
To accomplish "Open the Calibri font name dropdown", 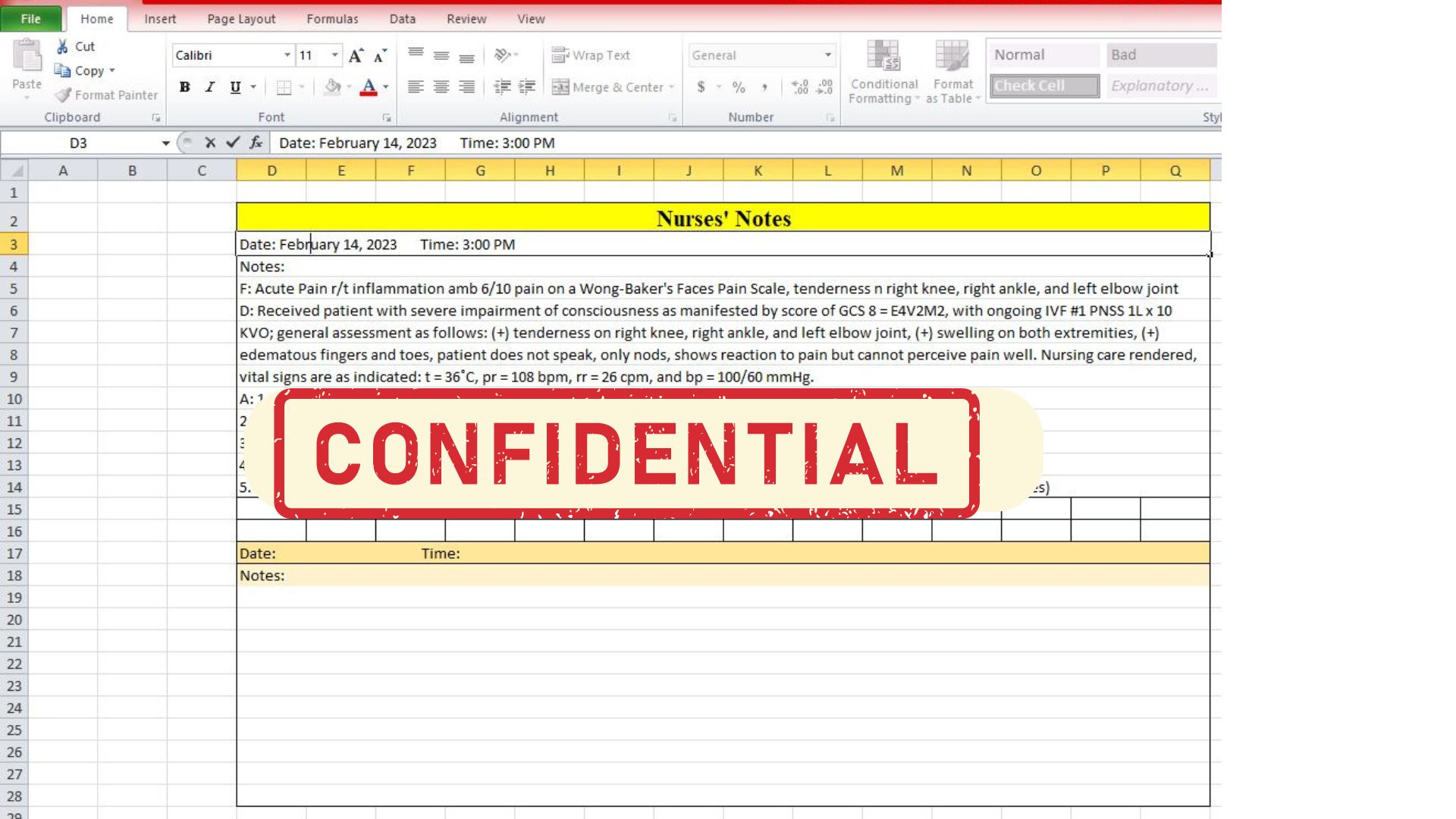I will pos(287,55).
